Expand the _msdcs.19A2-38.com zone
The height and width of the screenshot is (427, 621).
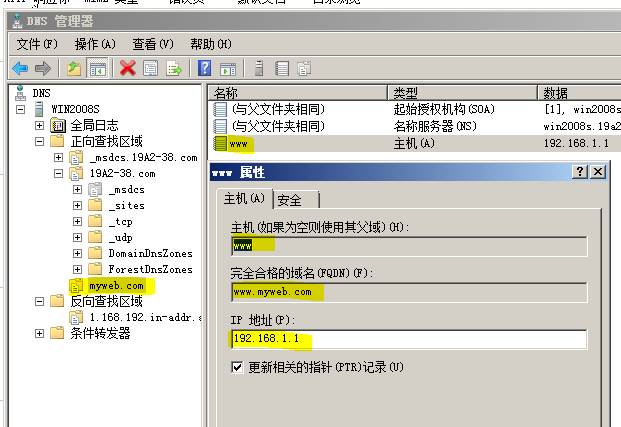tap(58, 158)
